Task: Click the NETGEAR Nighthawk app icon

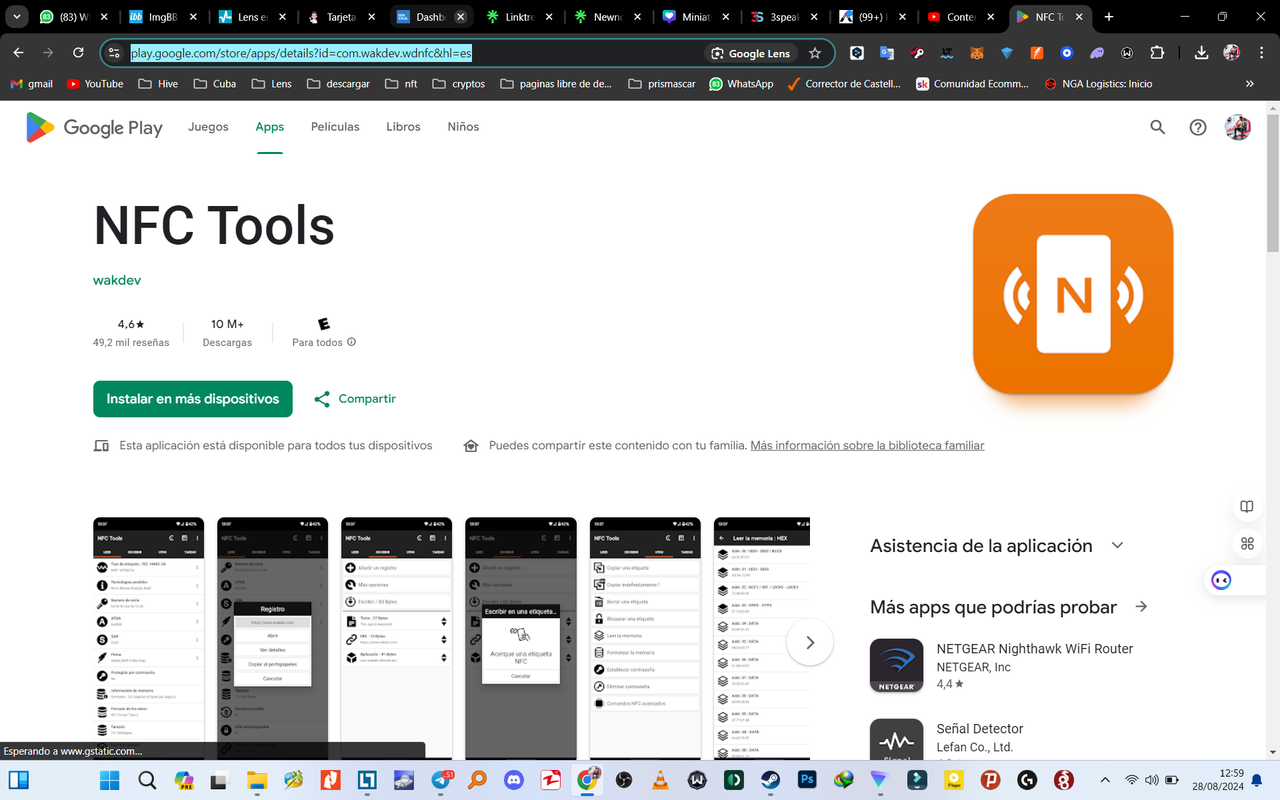Action: 896,665
